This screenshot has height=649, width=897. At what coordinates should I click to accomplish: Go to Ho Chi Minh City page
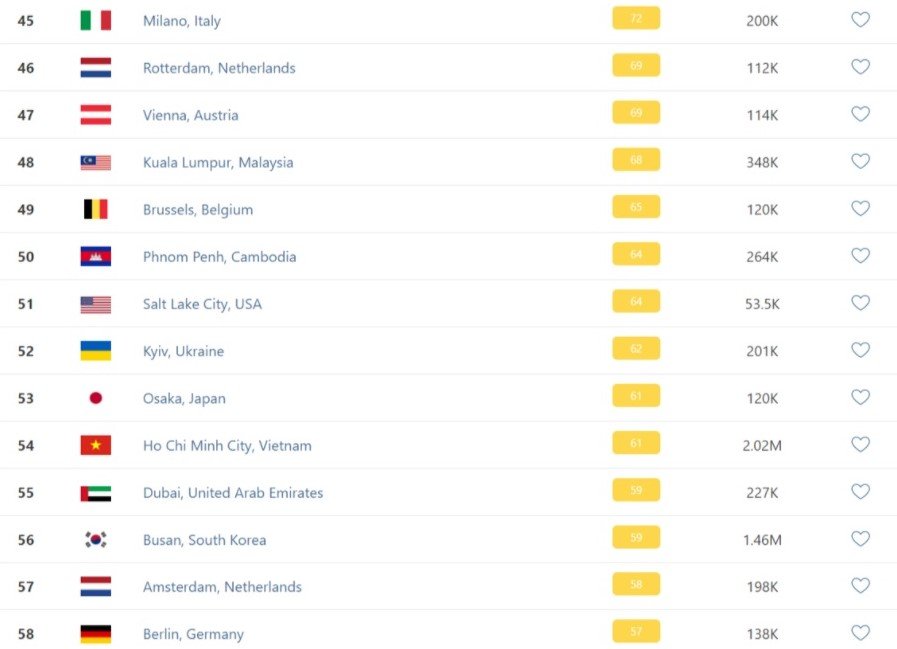pos(227,445)
